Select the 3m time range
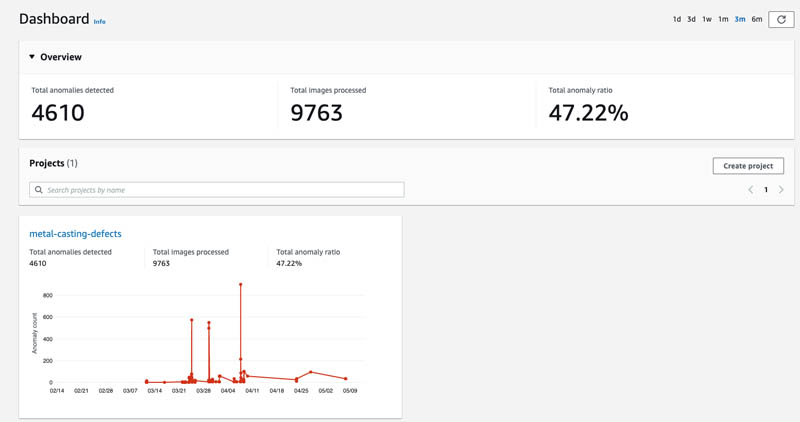 tap(740, 19)
